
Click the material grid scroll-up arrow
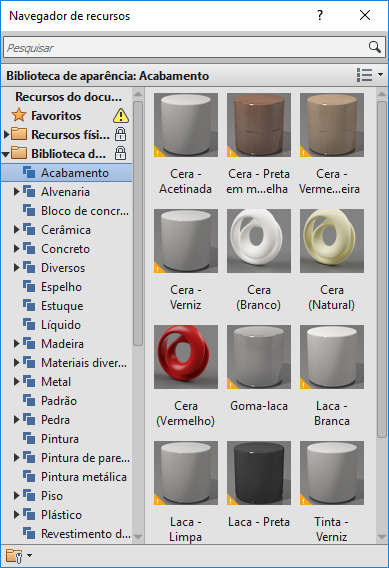tap(382, 94)
